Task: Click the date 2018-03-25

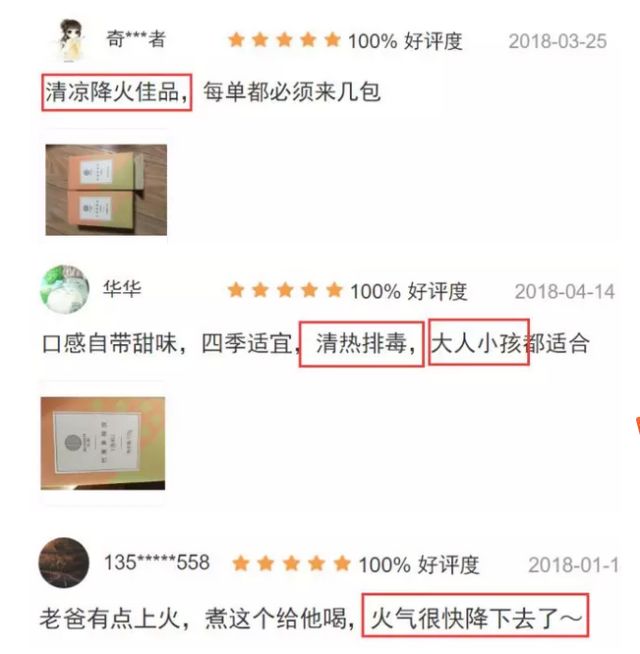Action: coord(557,41)
